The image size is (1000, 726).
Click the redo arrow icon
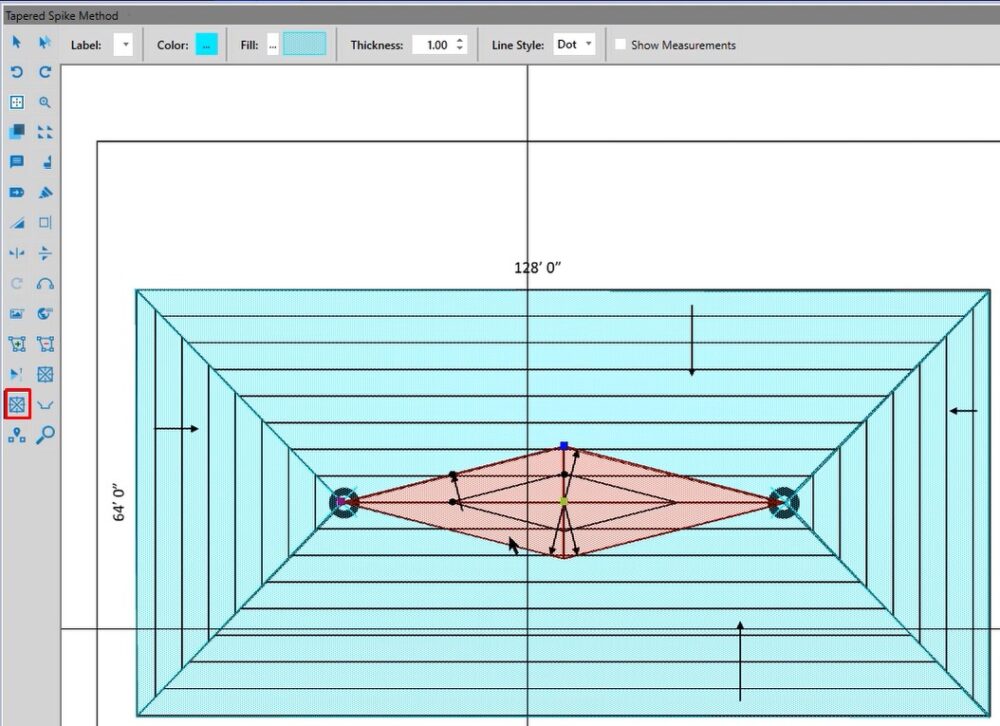[45, 72]
